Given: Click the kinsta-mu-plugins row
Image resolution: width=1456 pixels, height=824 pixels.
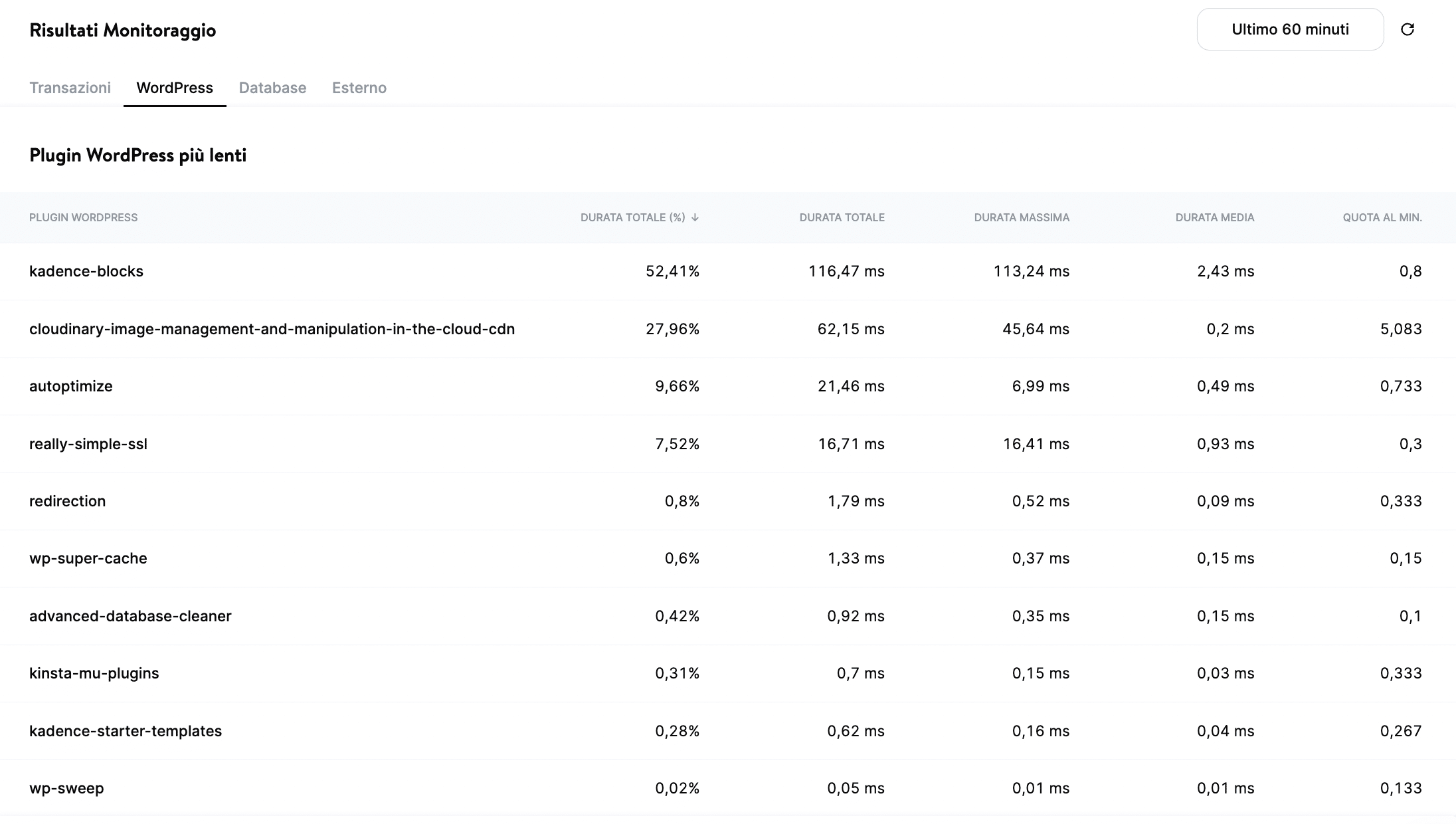Looking at the screenshot, I should pyautogui.click(x=94, y=672).
